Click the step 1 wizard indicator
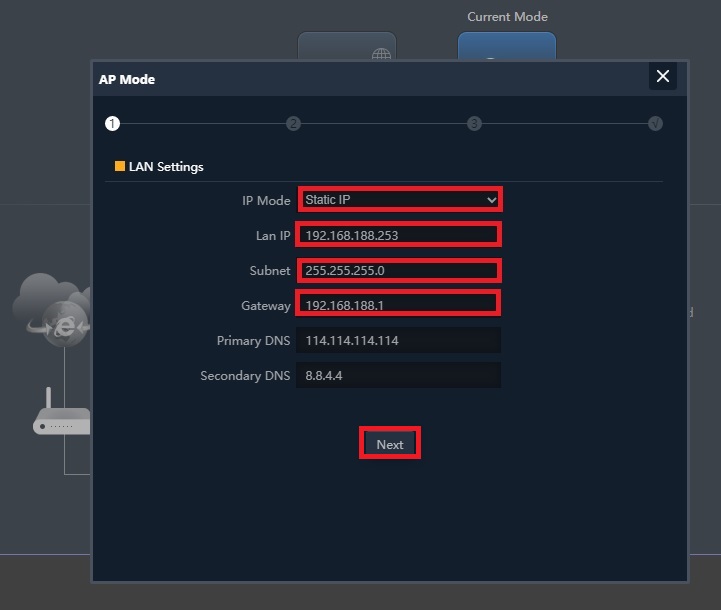 tap(112, 124)
